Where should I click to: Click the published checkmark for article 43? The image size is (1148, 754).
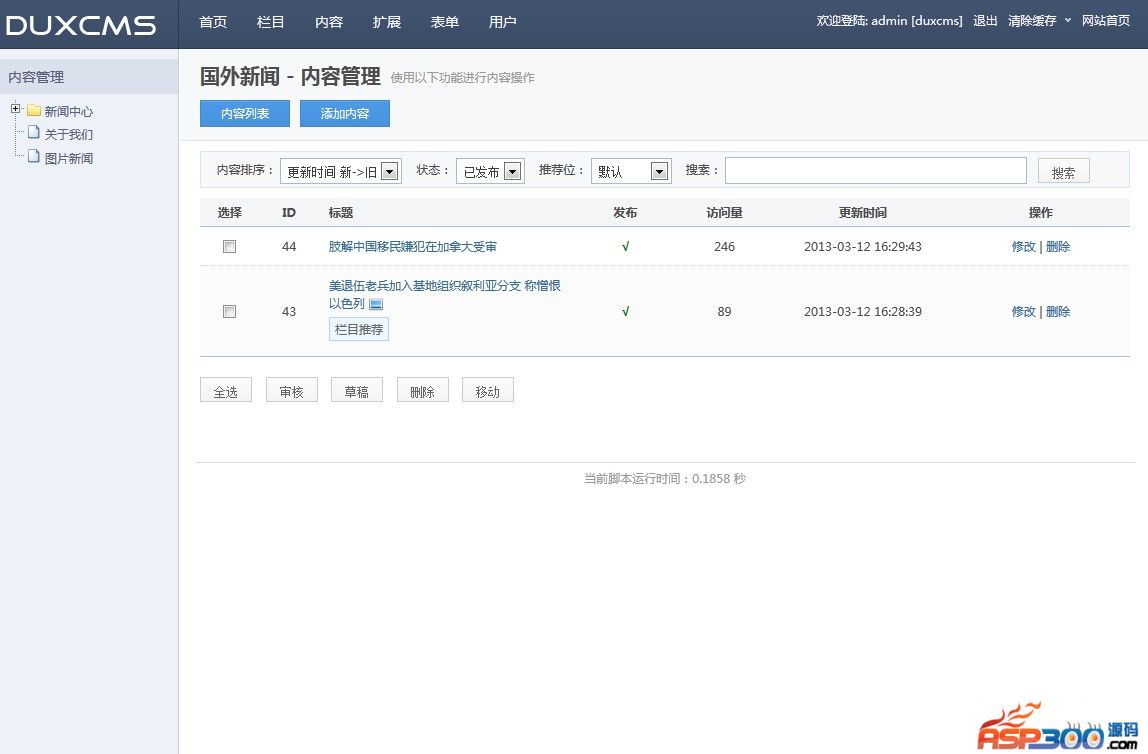click(x=625, y=312)
